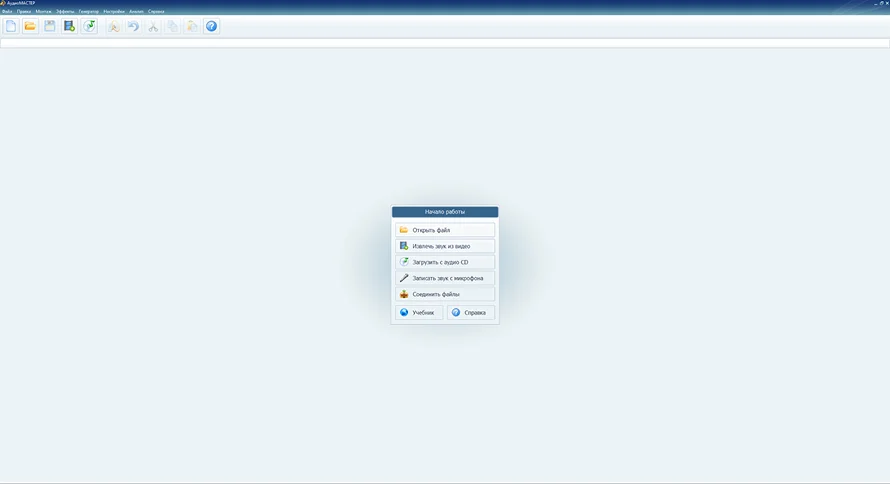Screen dimensions: 890x484
Task: Click the CD with music note icon
Action: [x=89, y=26]
